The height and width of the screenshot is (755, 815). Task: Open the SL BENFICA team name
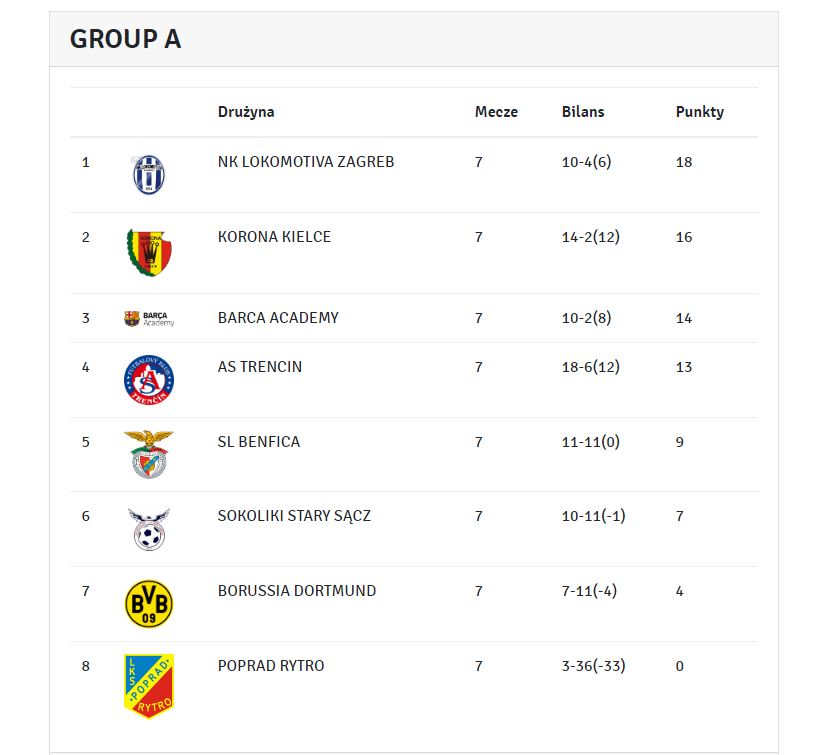(258, 442)
